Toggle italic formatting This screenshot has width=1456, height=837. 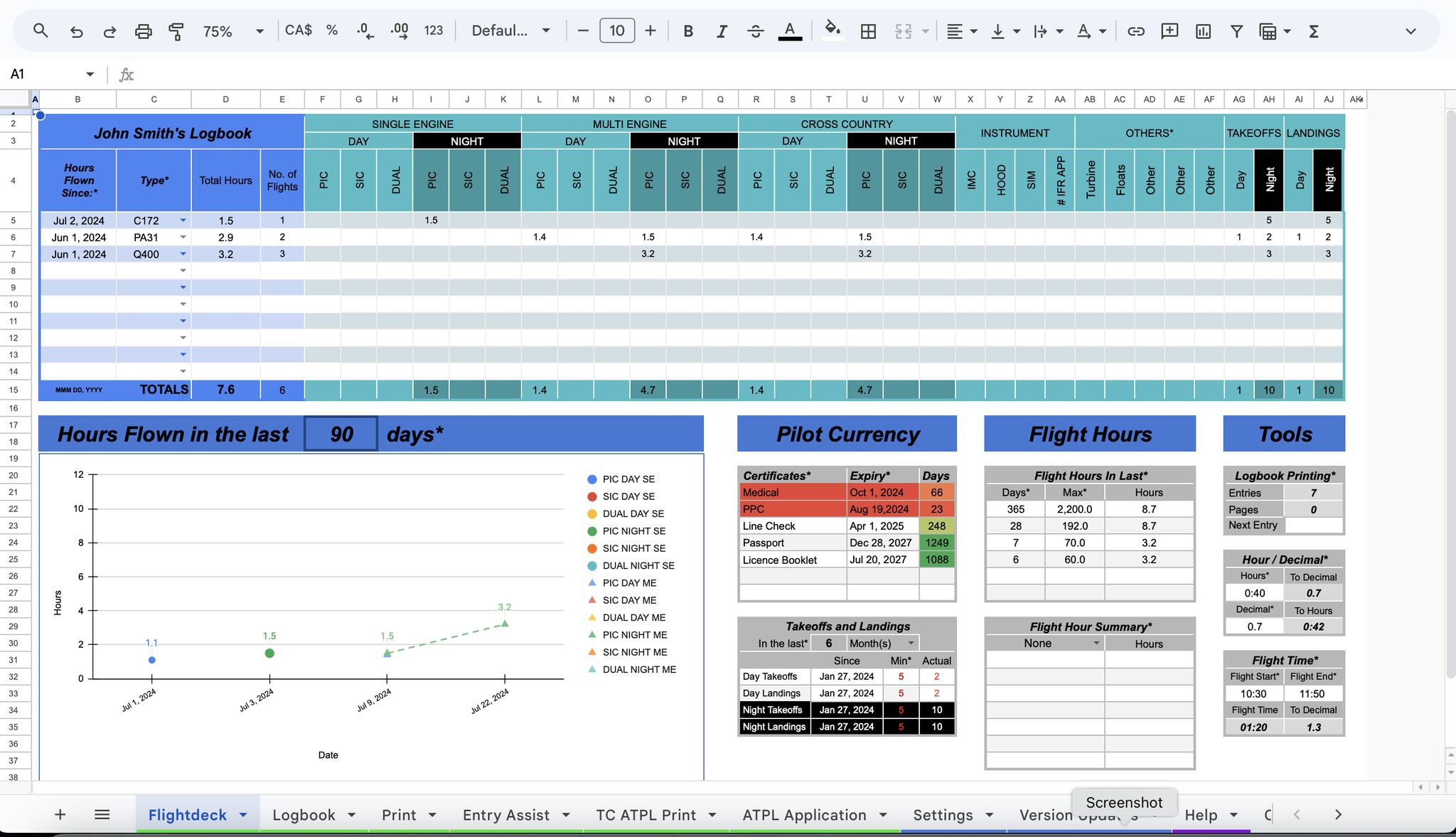(x=722, y=31)
